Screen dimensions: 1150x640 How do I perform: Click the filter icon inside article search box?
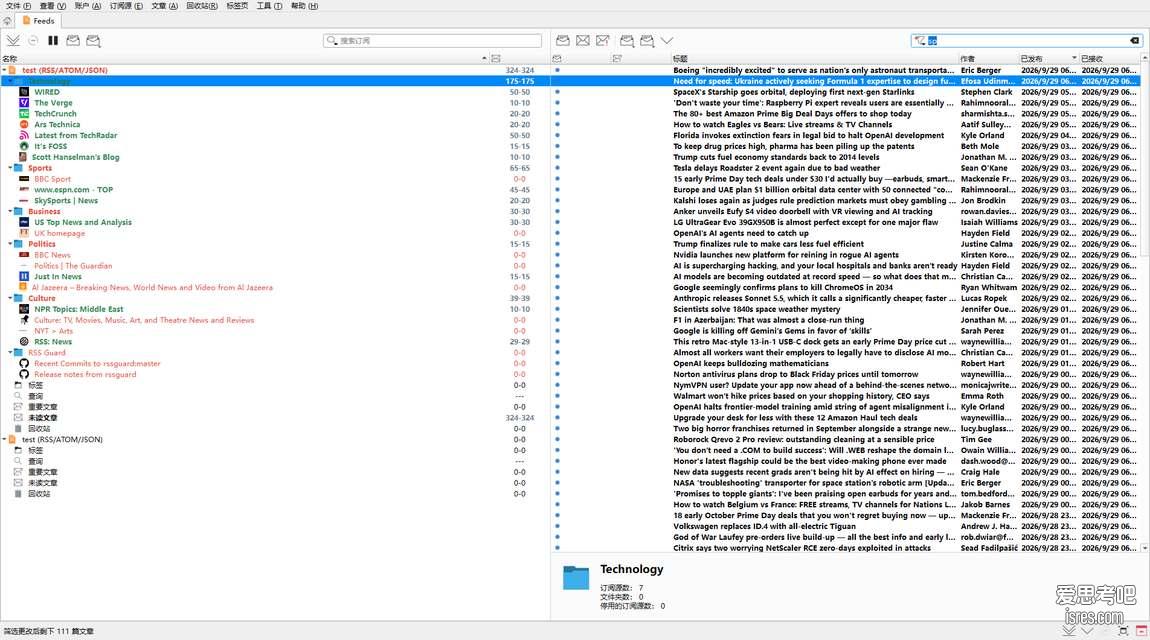coord(920,40)
